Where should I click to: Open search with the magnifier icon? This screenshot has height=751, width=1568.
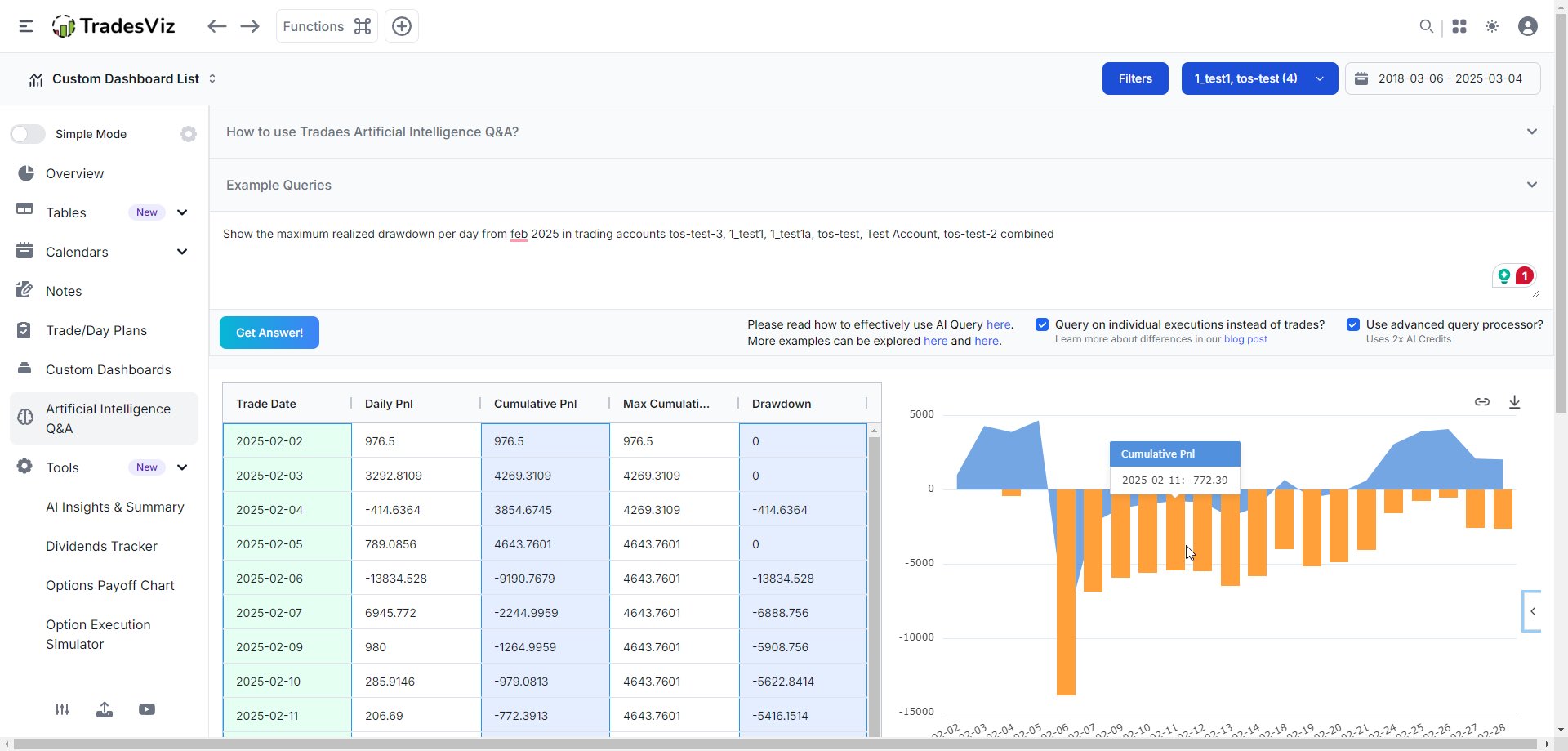1426,26
